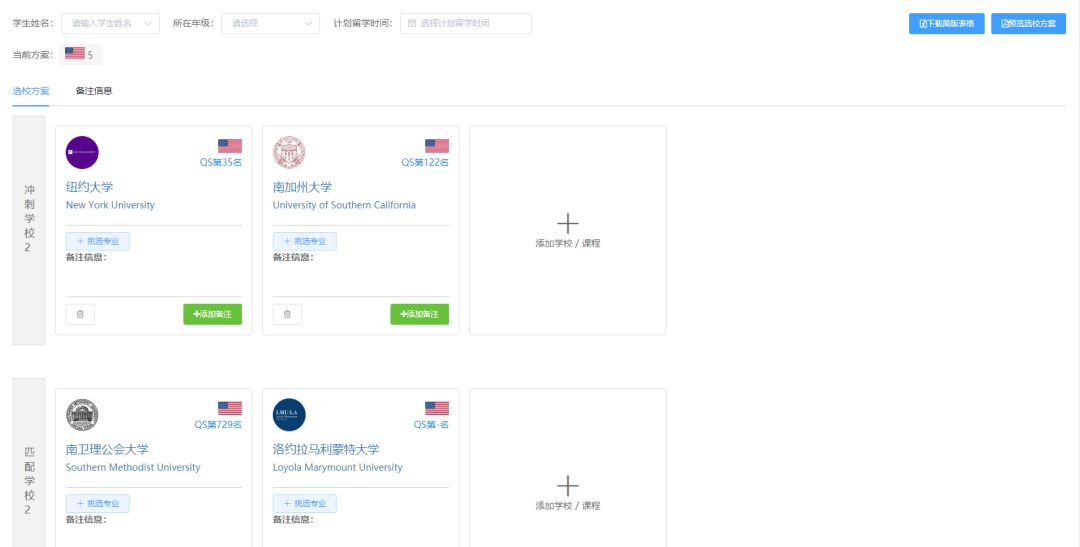Delete University of Southern California using trash icon
Viewport: 1080px width, 547px height.
point(287,314)
